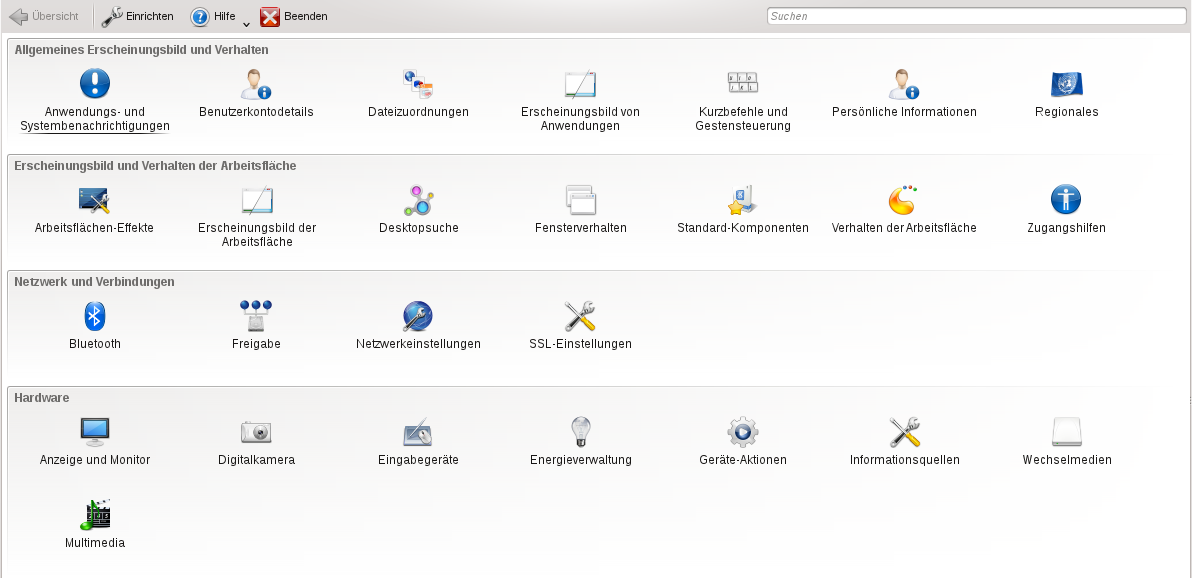Select the Desktopsuche icon
This screenshot has height=578, width=1192.
click(x=418, y=201)
